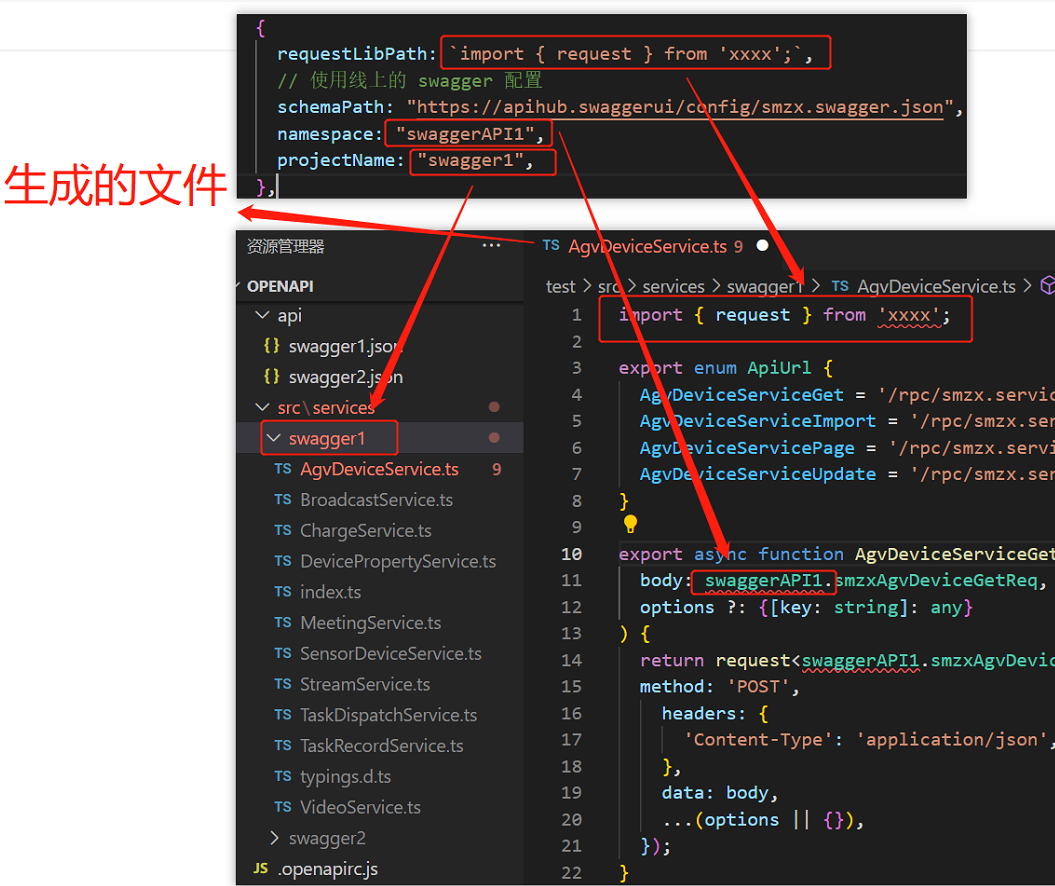Viewport: 1055px width, 886px height.
Task: Select the AgvDeviceService.ts editor tab
Action: (647, 246)
